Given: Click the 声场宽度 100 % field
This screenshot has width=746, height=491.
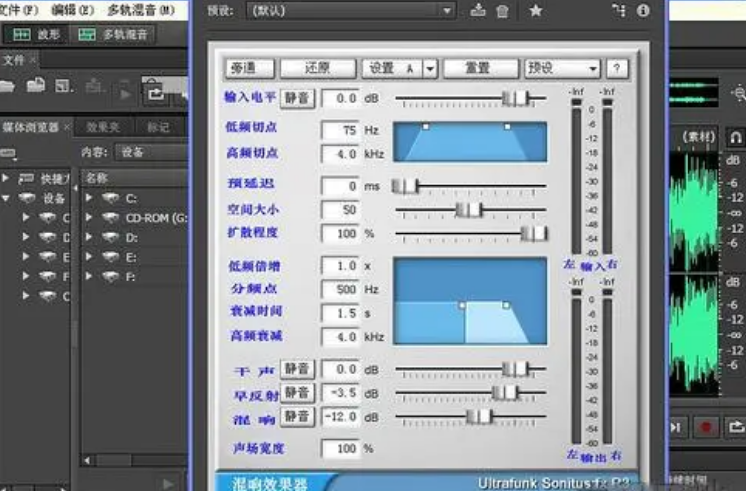Looking at the screenshot, I should tap(340, 448).
